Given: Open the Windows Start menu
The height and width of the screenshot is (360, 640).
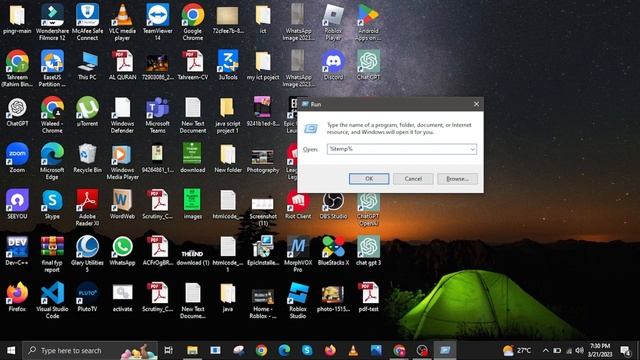Looking at the screenshot, I should 11,350.
